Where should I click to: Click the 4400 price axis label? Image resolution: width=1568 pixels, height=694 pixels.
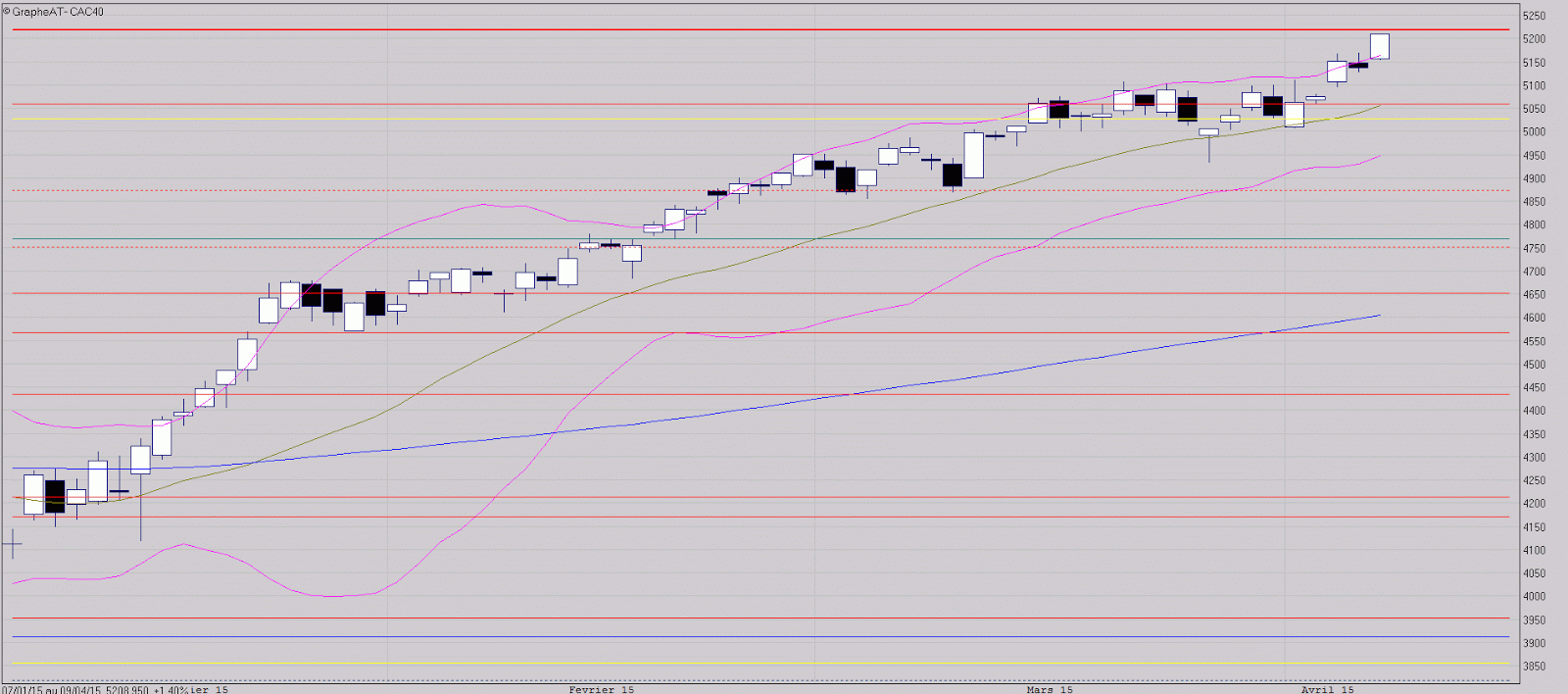[1534, 411]
